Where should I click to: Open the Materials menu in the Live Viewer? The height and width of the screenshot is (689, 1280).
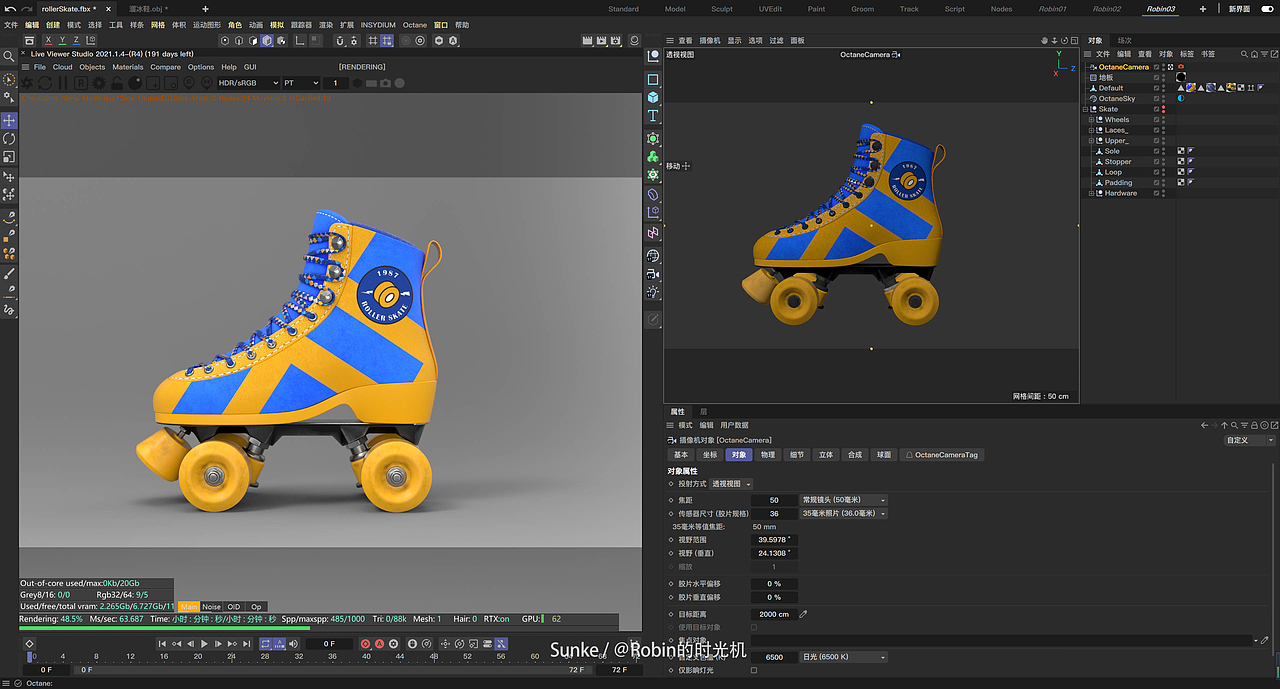(128, 67)
